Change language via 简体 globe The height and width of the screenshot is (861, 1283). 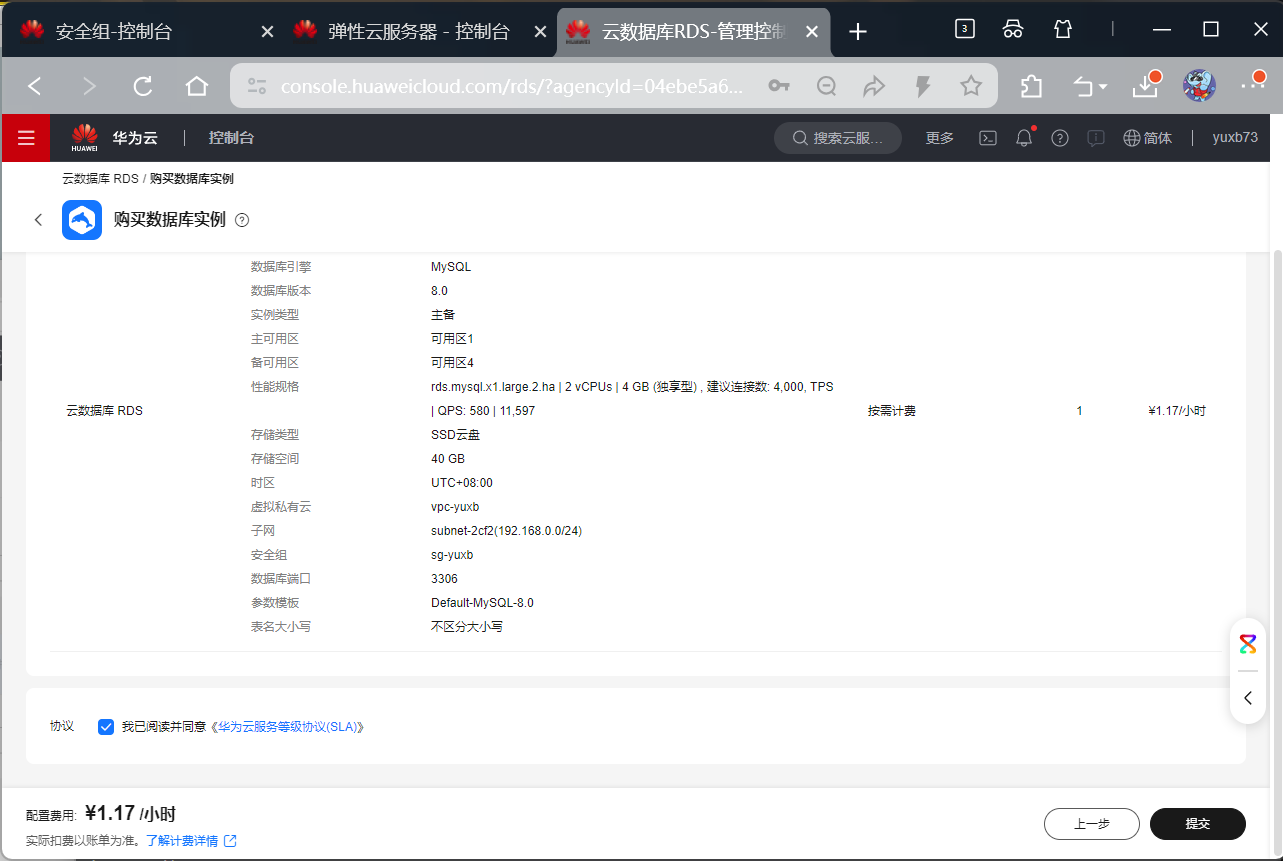click(1148, 138)
